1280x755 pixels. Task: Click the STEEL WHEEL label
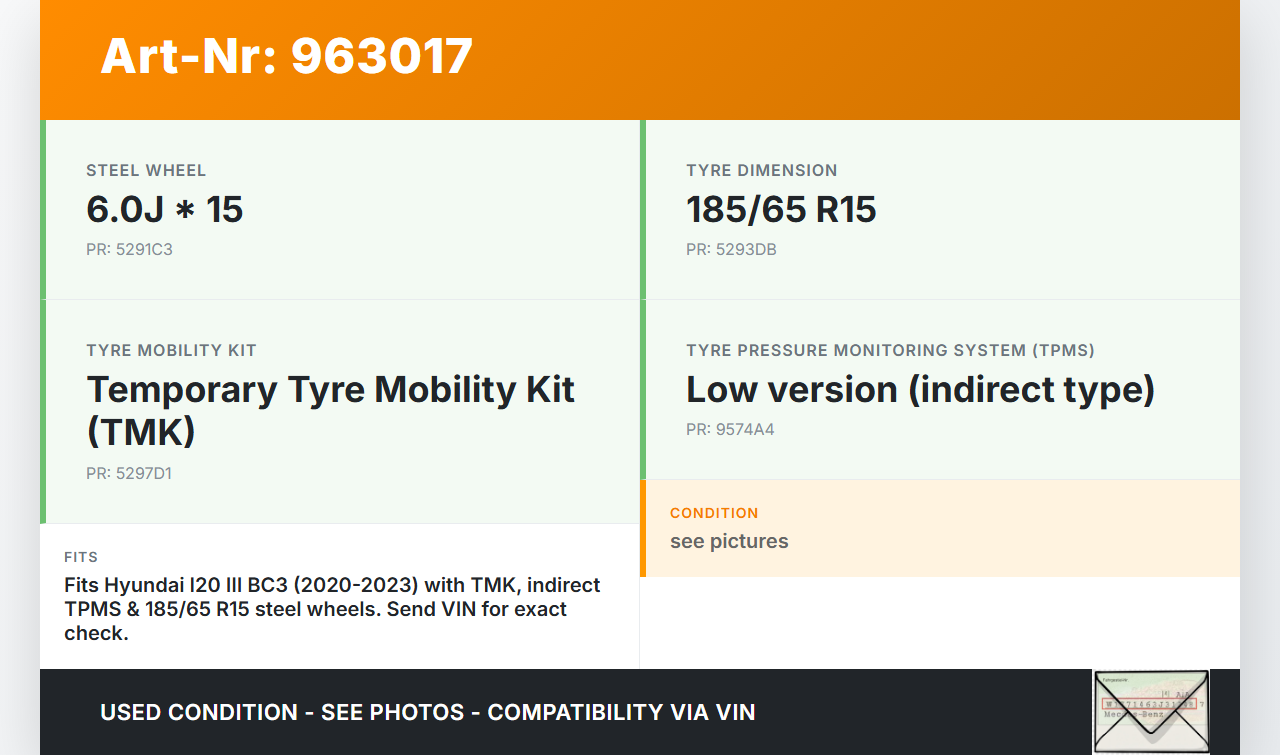click(x=146, y=171)
